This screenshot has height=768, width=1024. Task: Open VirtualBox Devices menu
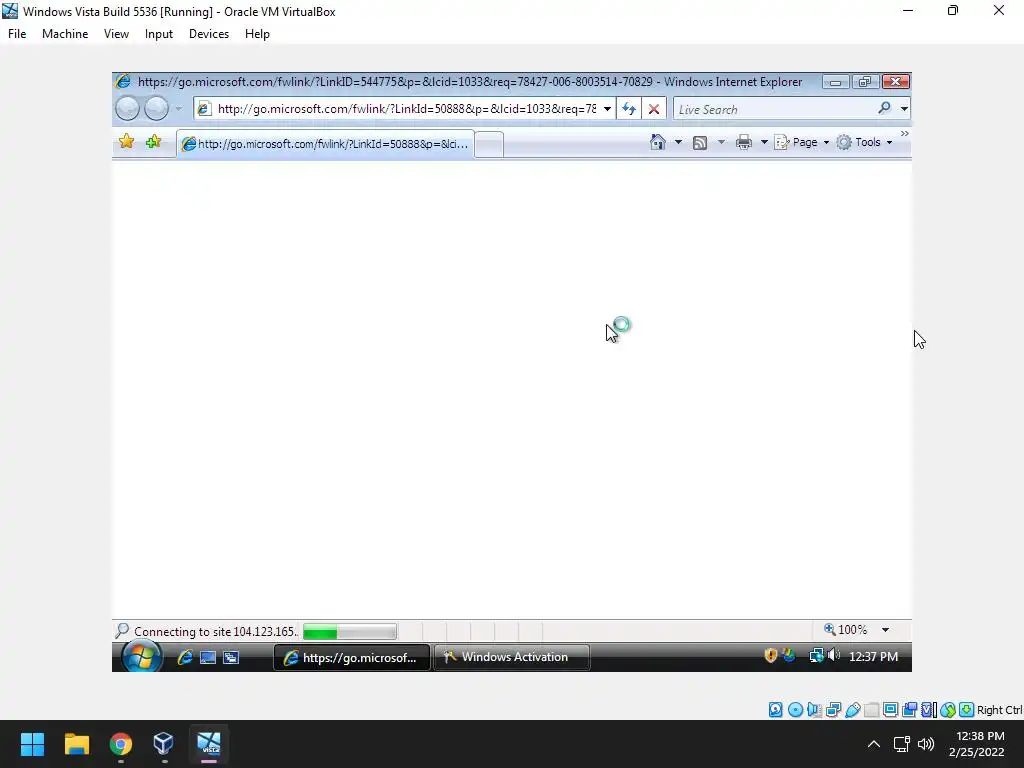click(x=209, y=34)
